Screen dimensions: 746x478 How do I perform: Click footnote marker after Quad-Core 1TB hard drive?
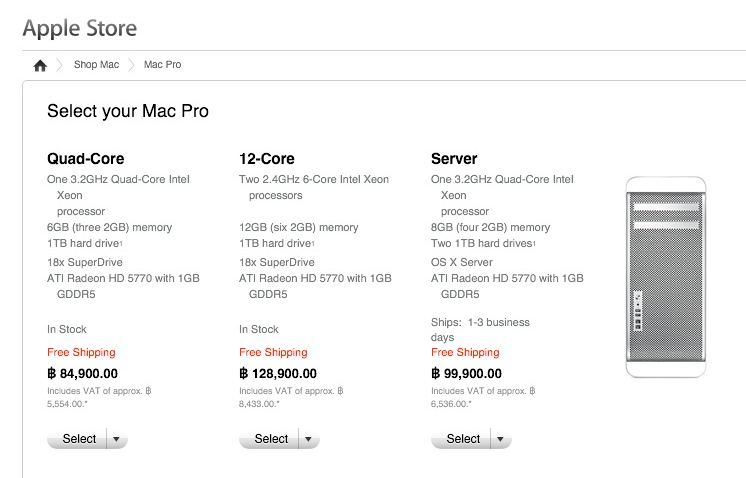(x=121, y=244)
